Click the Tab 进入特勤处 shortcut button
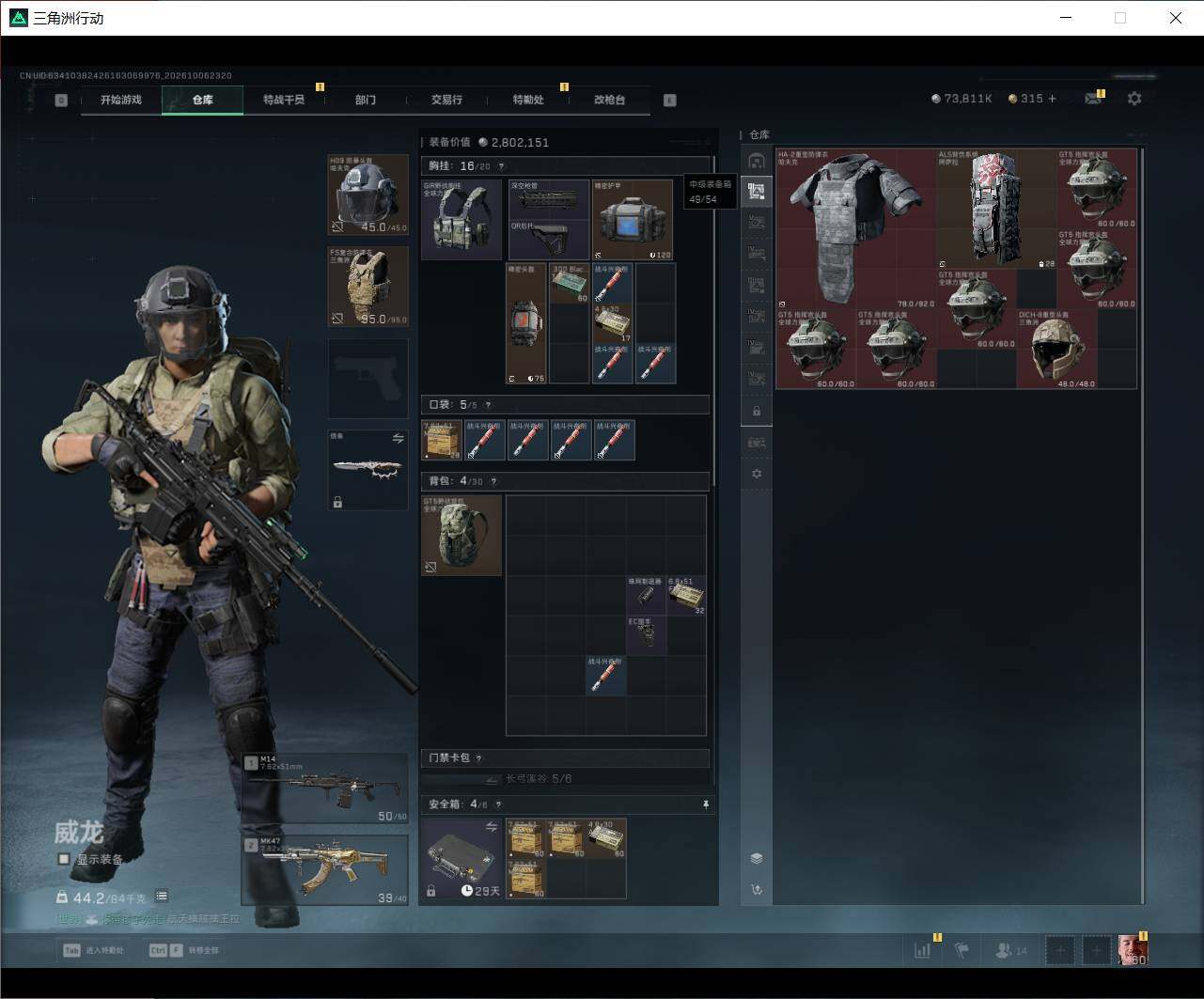 [x=93, y=950]
